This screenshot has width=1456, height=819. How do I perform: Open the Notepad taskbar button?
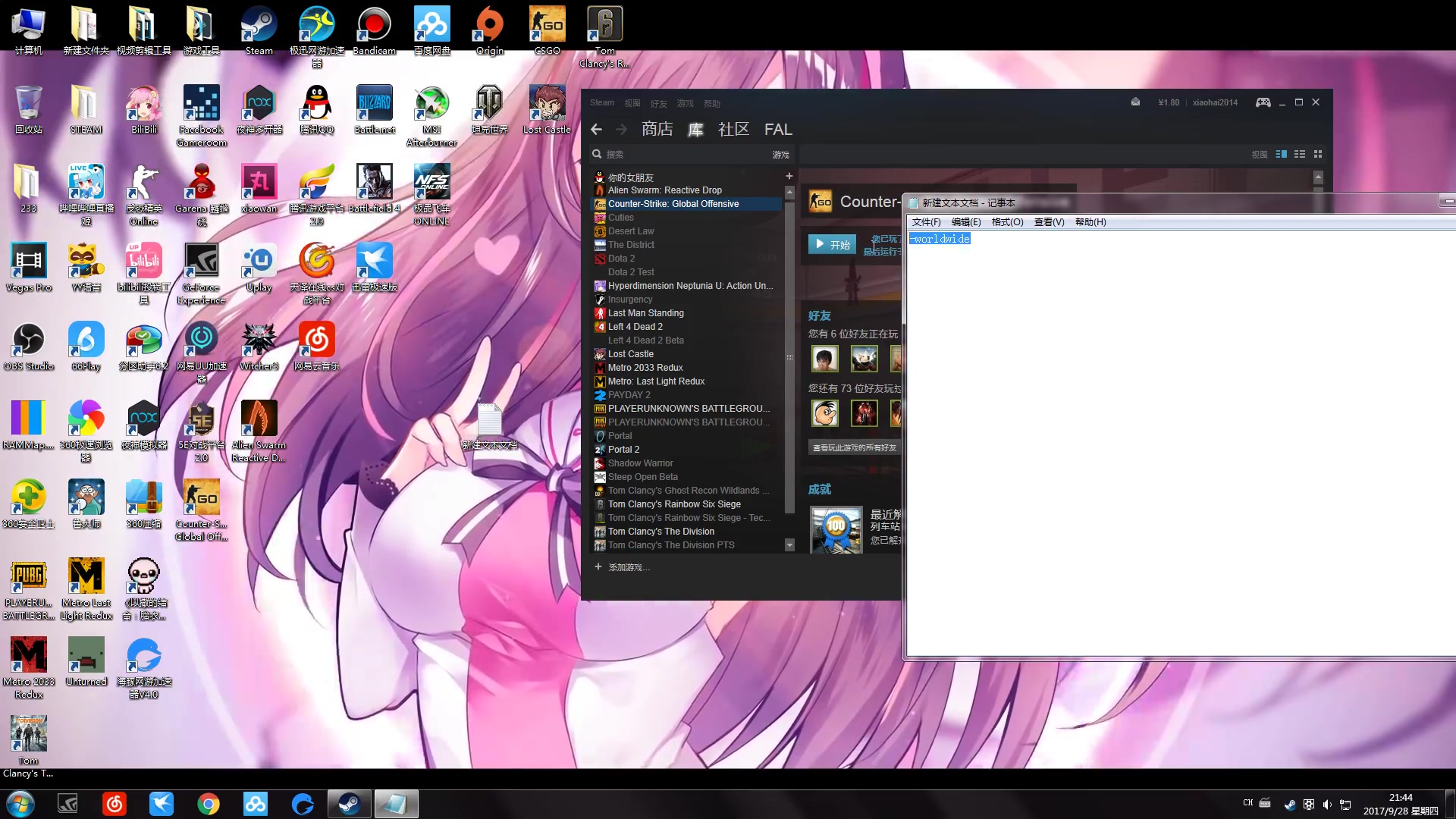tap(396, 804)
